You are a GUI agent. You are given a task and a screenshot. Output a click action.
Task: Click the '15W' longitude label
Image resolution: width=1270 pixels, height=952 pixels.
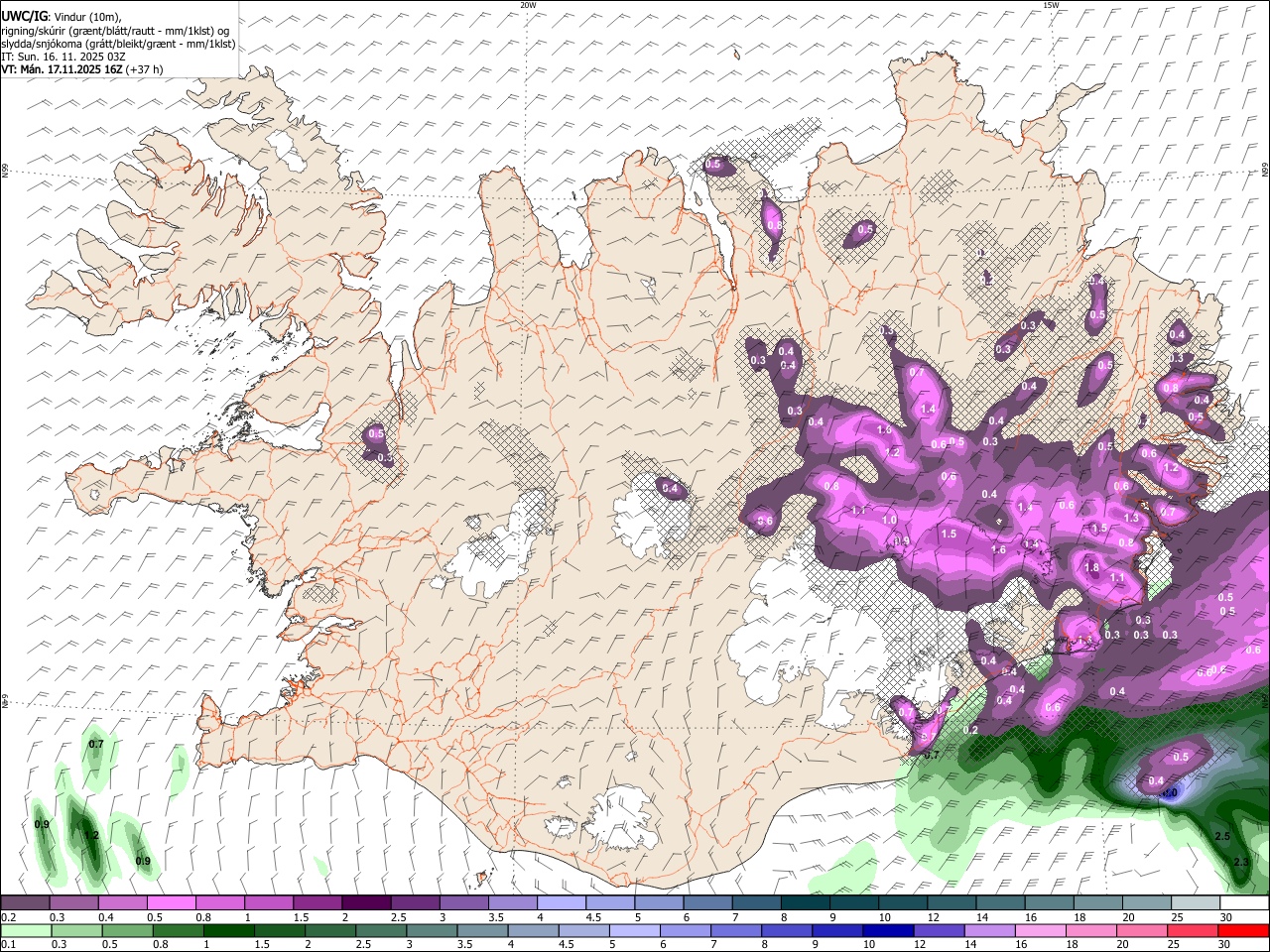tap(1051, 5)
